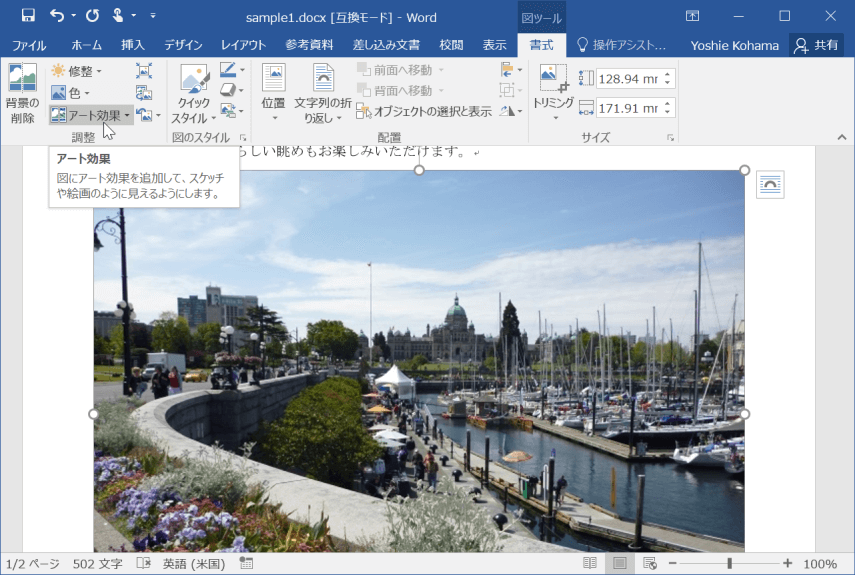The image size is (855, 575).
Task: Click the compress pictures icon
Action: (144, 71)
